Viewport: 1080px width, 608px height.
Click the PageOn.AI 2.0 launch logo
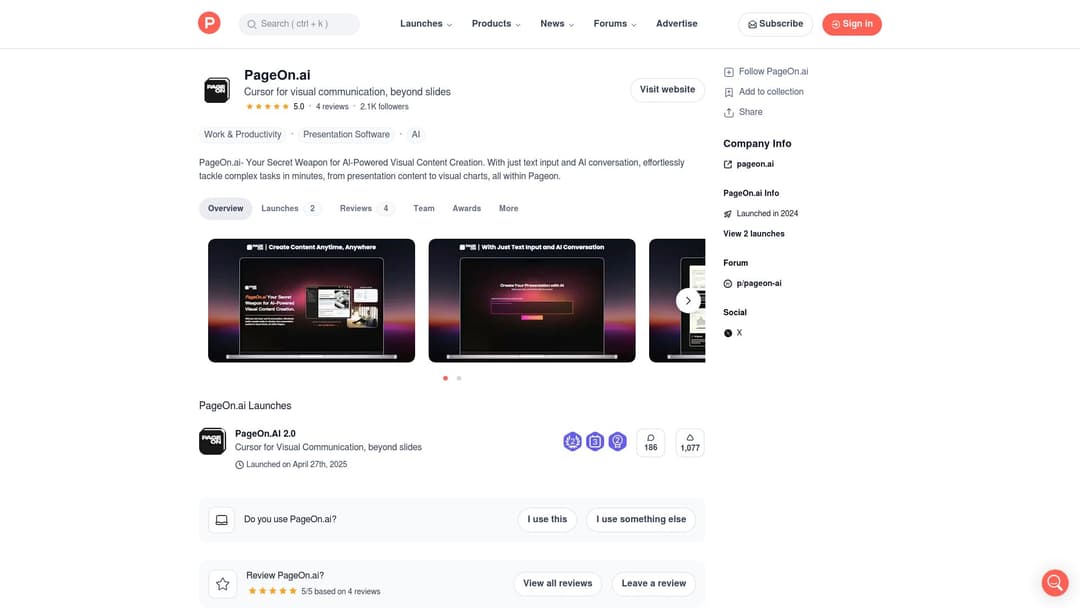tap(212, 441)
